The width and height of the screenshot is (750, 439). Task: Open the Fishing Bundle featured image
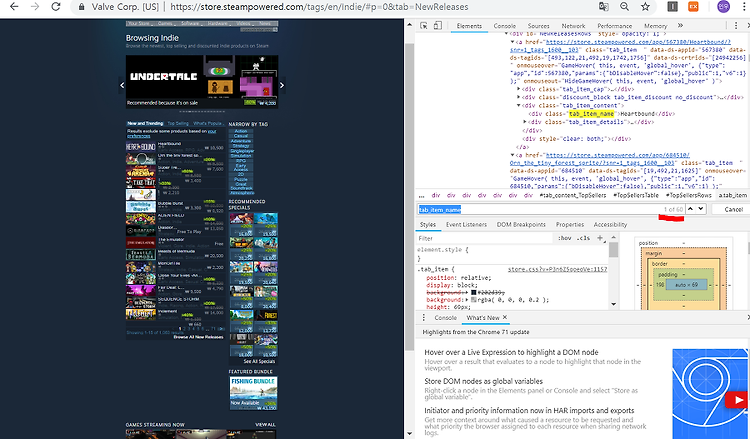(x=253, y=393)
